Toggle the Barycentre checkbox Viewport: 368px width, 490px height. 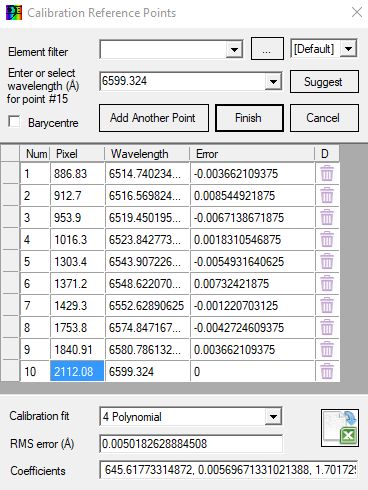(x=14, y=122)
